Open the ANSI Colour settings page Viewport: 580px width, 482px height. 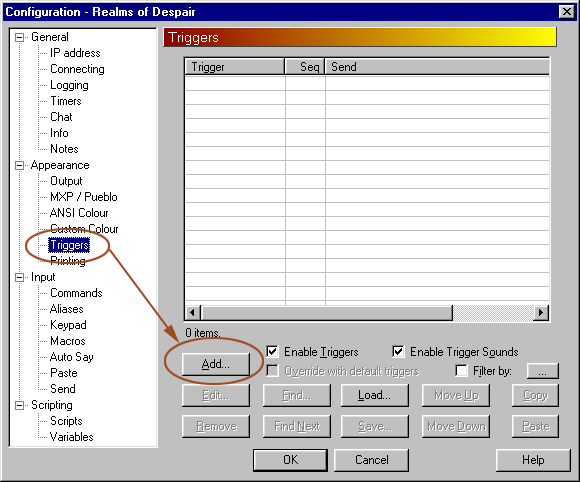point(79,213)
